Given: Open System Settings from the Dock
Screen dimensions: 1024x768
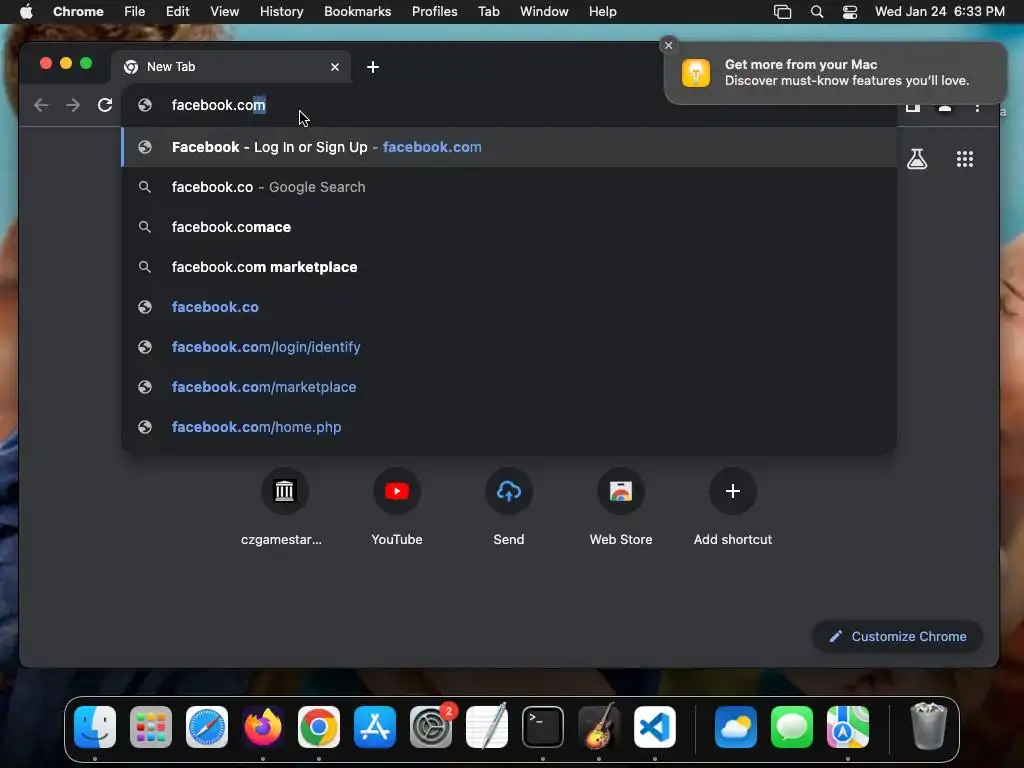Looking at the screenshot, I should [x=431, y=727].
